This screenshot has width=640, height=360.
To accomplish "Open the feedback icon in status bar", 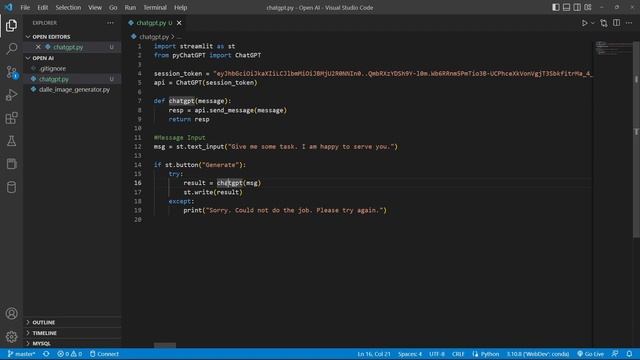I will [615, 354].
